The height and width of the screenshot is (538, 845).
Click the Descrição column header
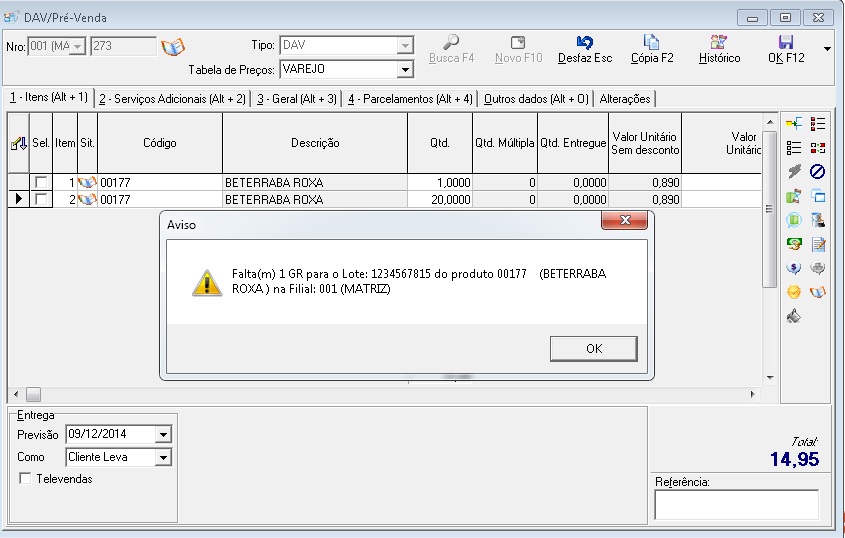pos(315,143)
